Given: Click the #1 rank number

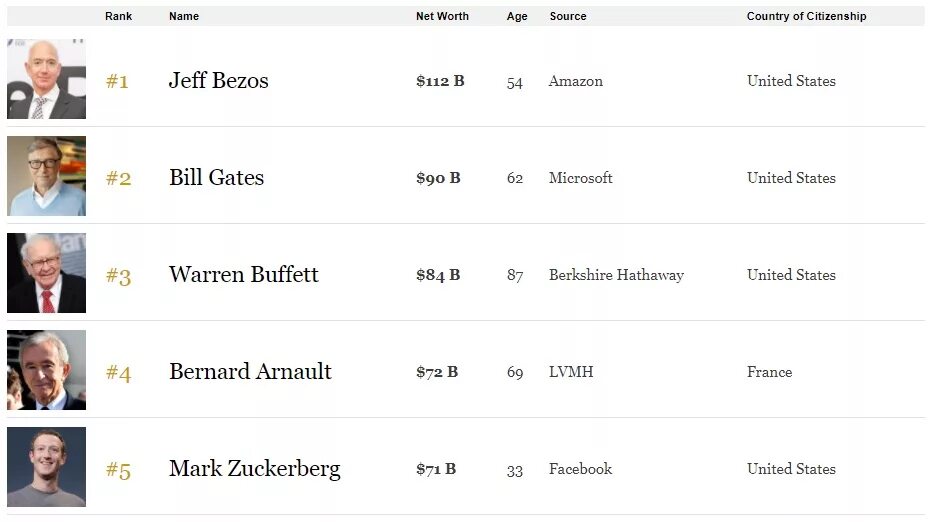Looking at the screenshot, I should point(117,81).
